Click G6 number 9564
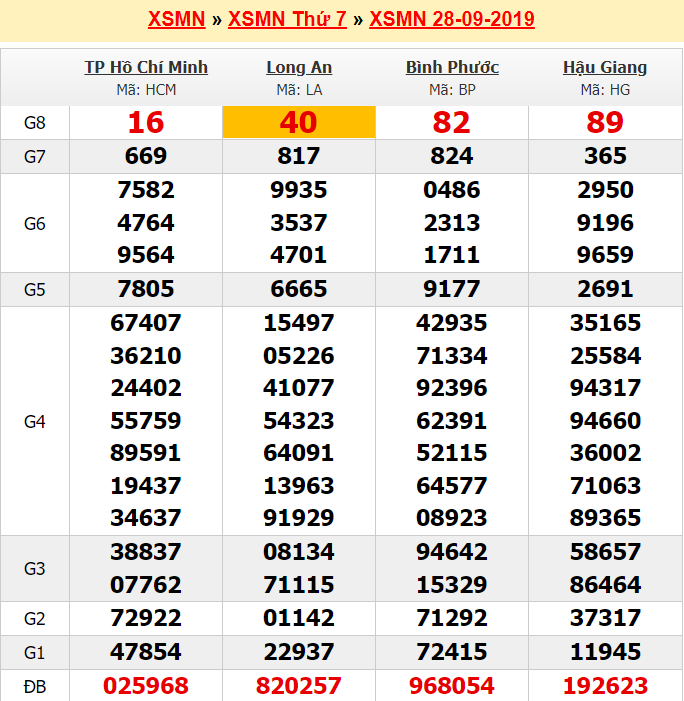684x701 pixels. click(146, 255)
